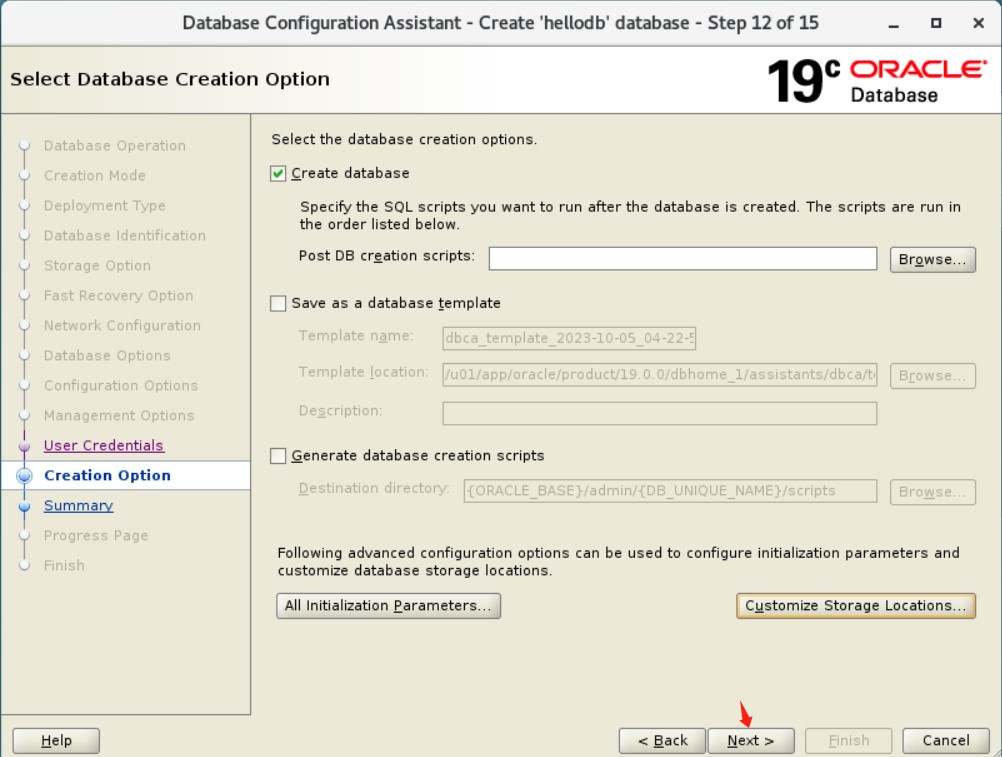
Task: Select Creation Option step in sidebar
Action: point(107,475)
